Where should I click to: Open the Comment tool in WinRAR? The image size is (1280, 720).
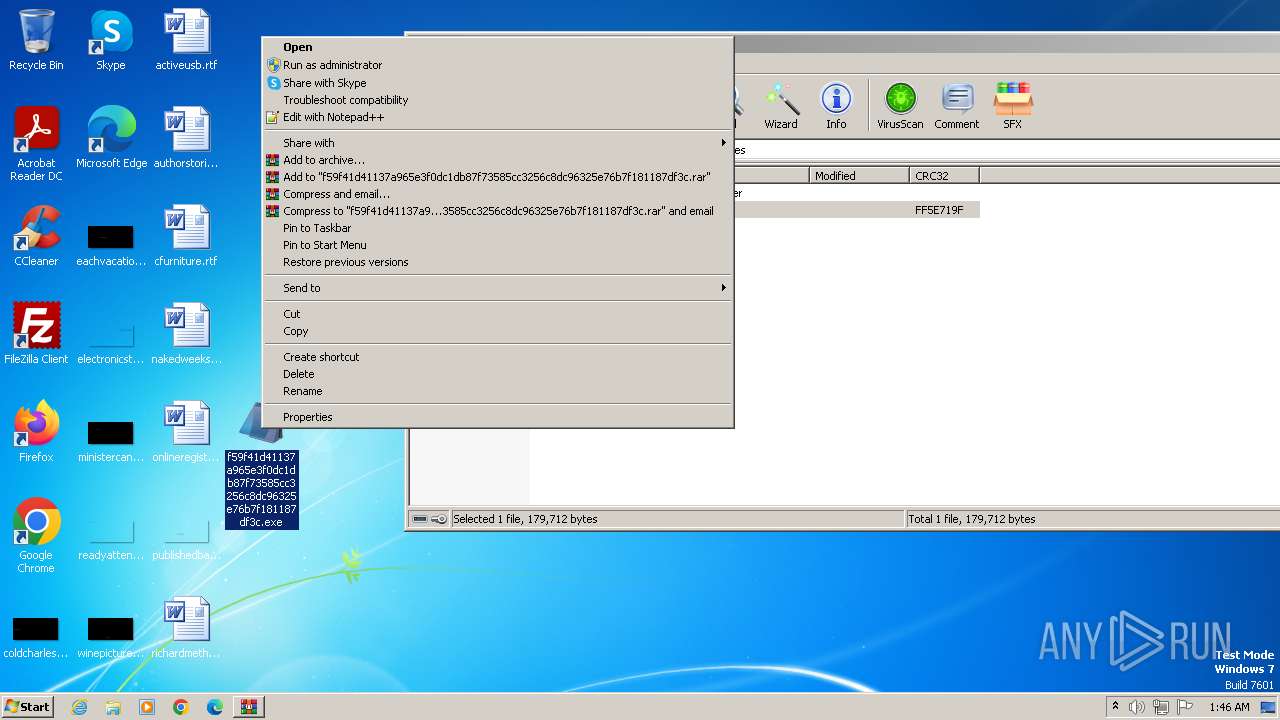[957, 106]
